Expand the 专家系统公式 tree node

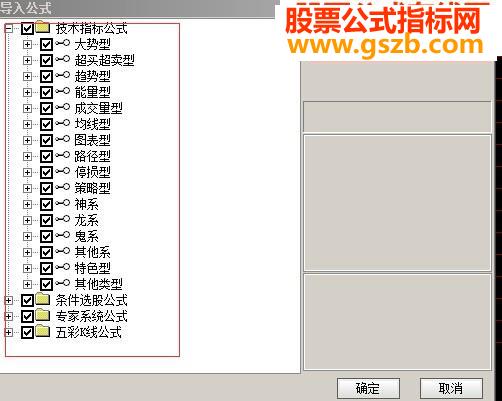pos(9,317)
